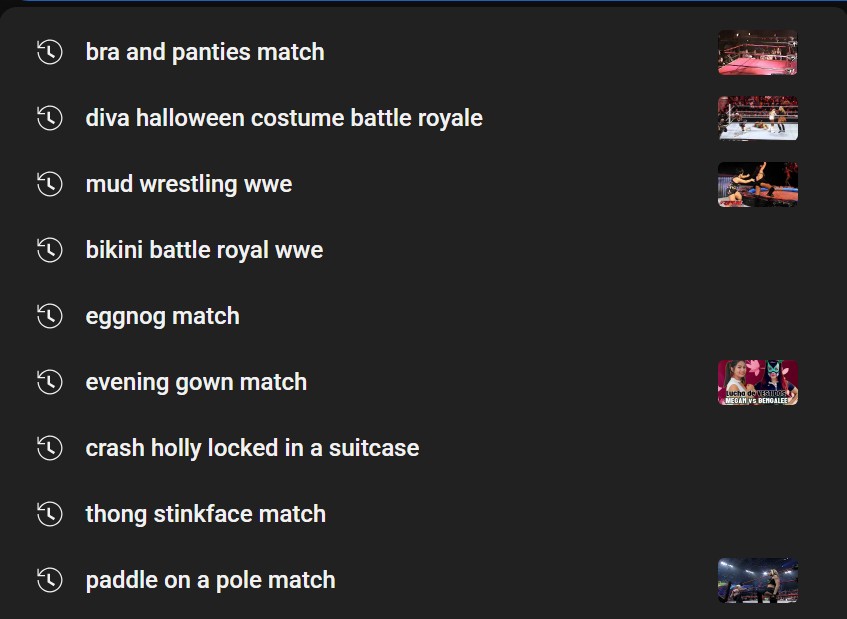Open thumbnail for 'bra and panties match'
The width and height of the screenshot is (847, 619).
pyautogui.click(x=757, y=52)
